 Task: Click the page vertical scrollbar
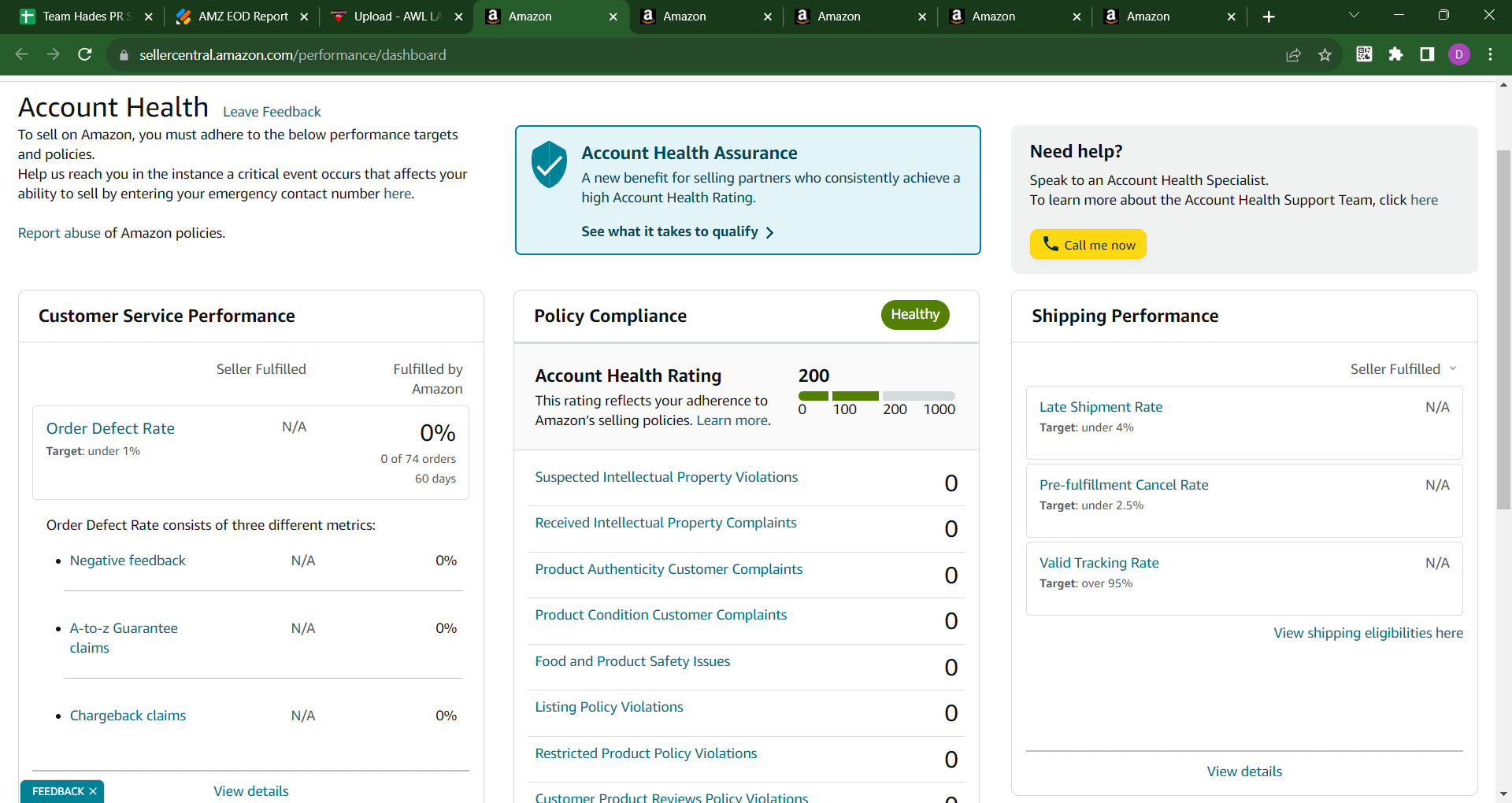[1503, 331]
